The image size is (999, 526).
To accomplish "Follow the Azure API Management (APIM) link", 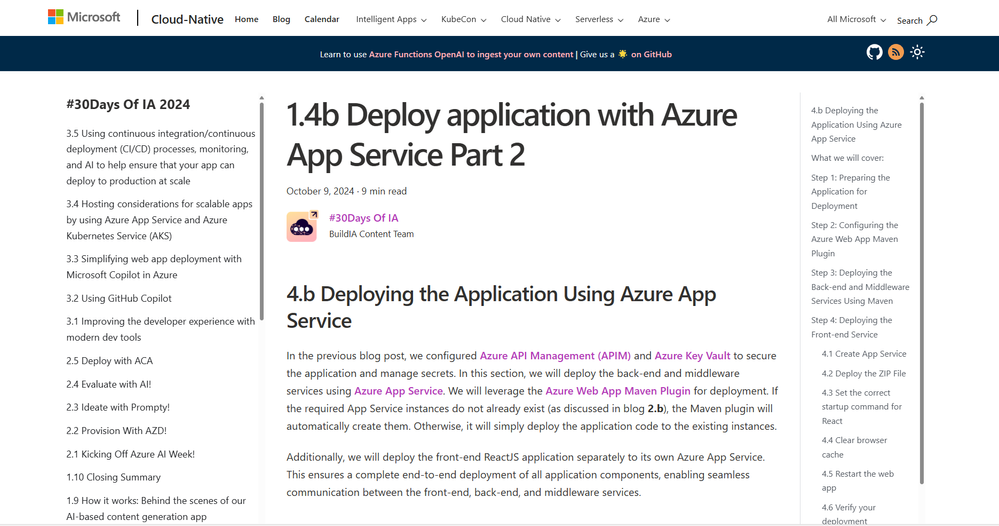I will 555,355.
